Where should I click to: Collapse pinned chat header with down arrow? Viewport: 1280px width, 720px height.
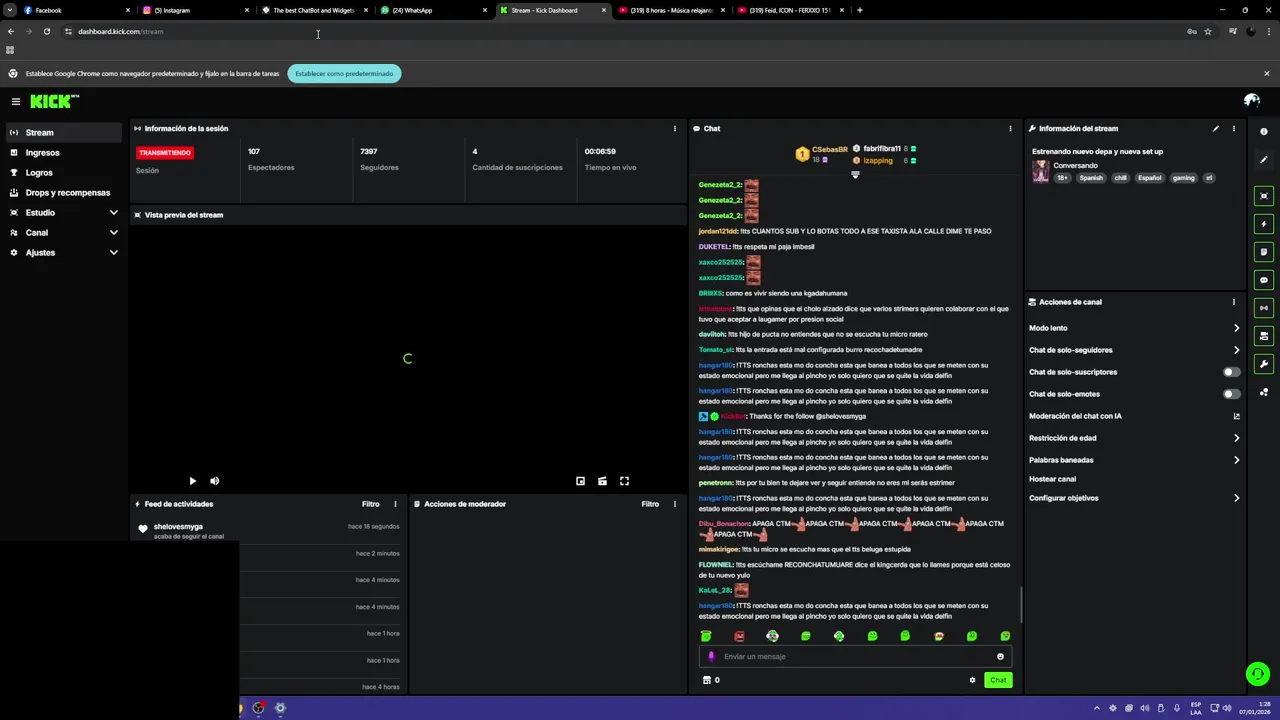pos(855,175)
